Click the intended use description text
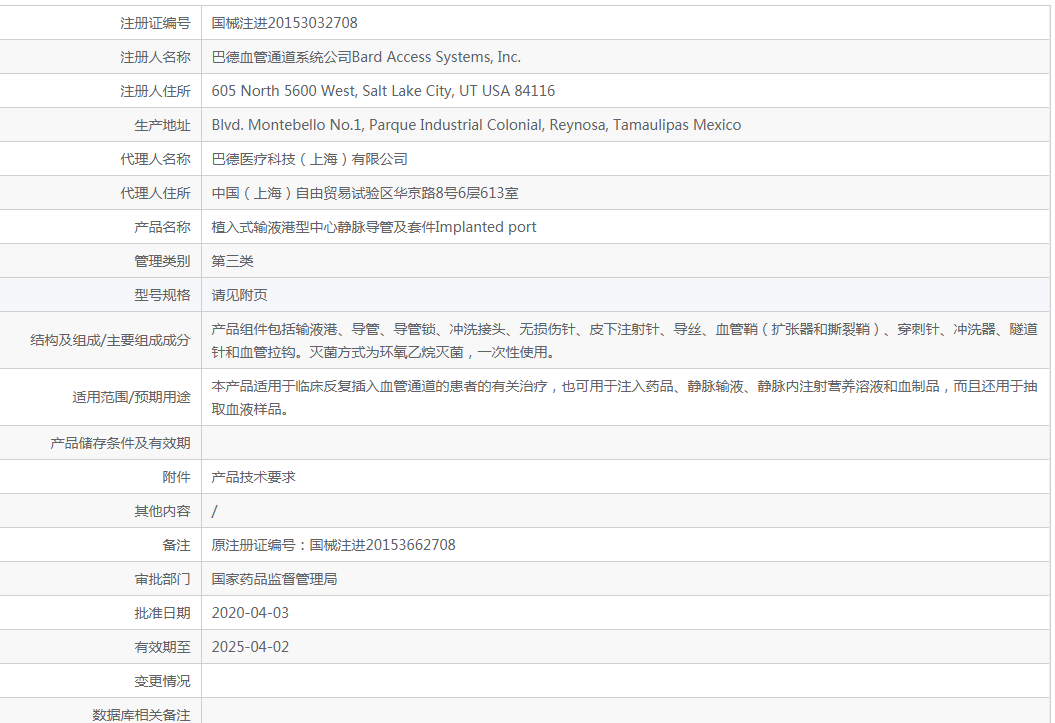1055x723 pixels. click(x=624, y=397)
